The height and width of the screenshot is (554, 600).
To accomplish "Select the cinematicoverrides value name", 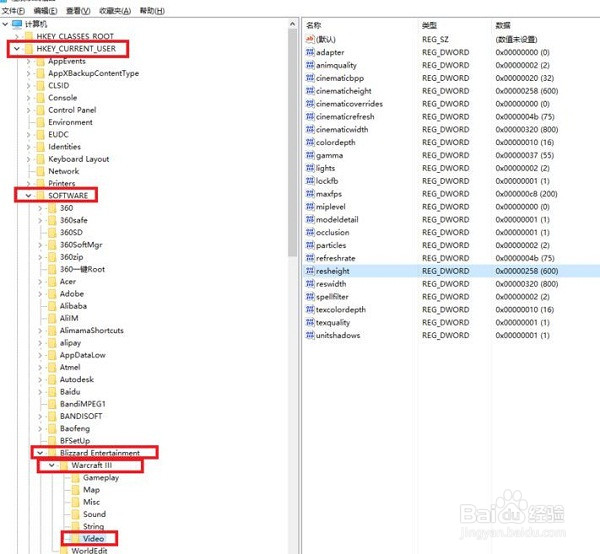I will (349, 104).
